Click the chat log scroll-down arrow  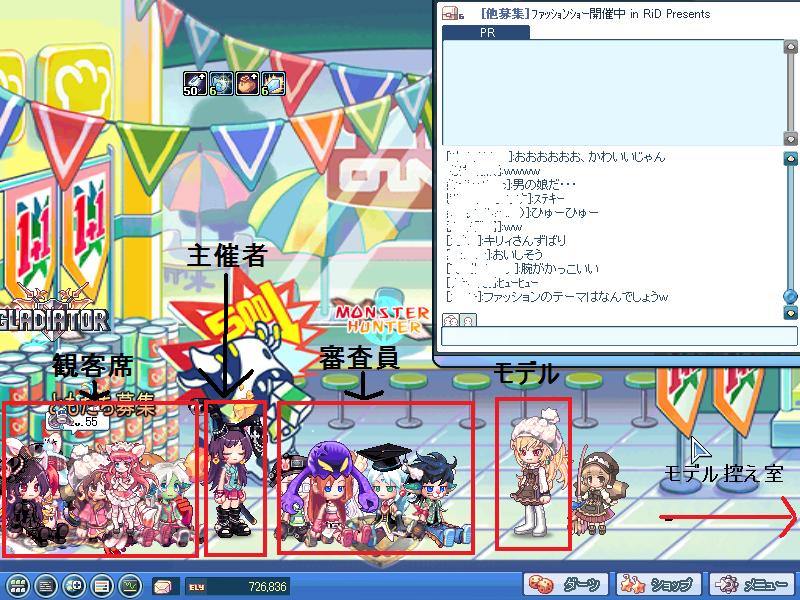(790, 312)
